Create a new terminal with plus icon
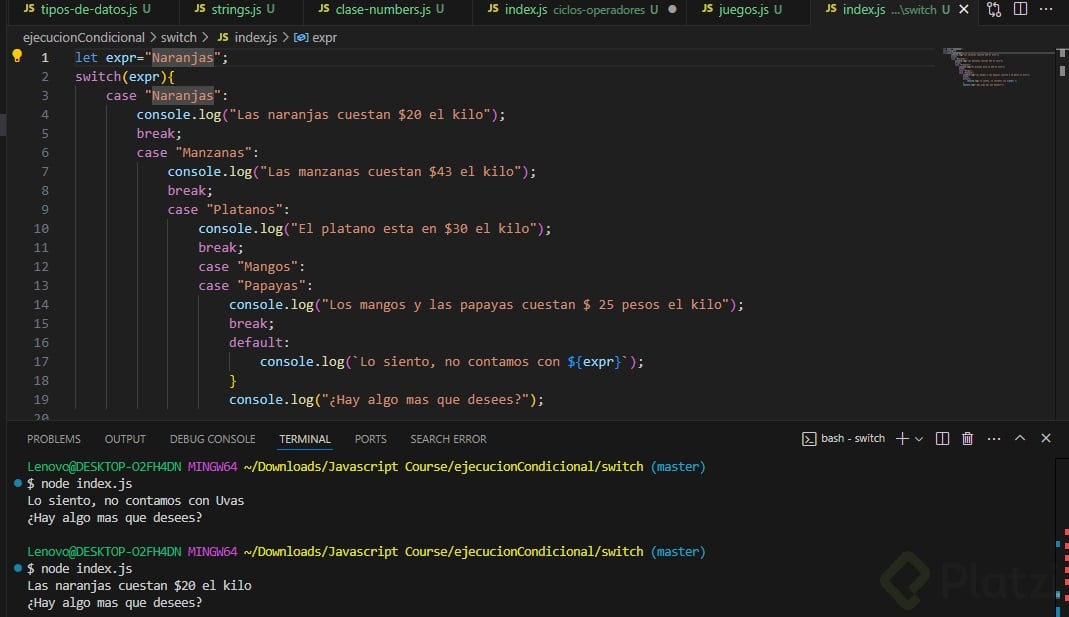The height and width of the screenshot is (617, 1069). (902, 438)
